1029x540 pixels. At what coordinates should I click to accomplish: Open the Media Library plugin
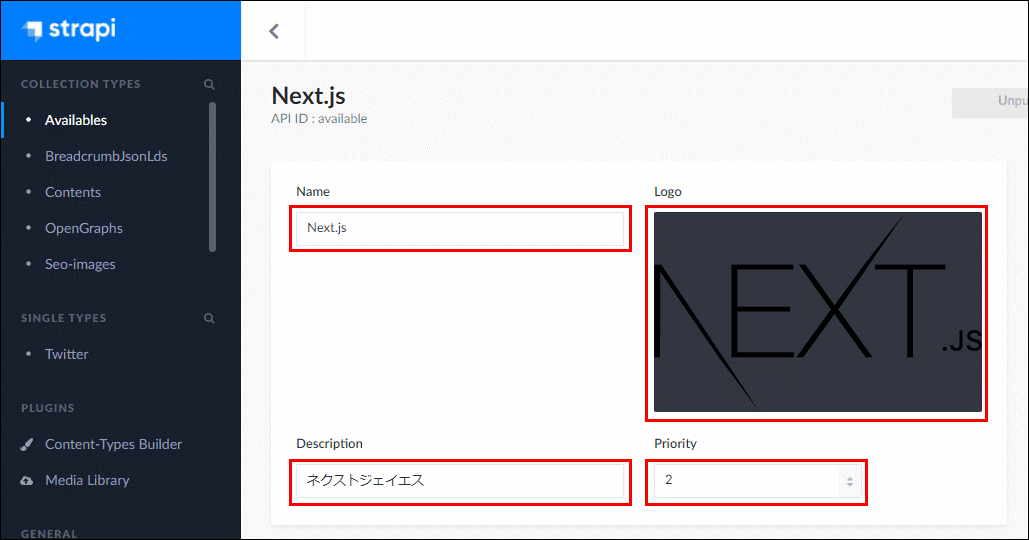87,480
